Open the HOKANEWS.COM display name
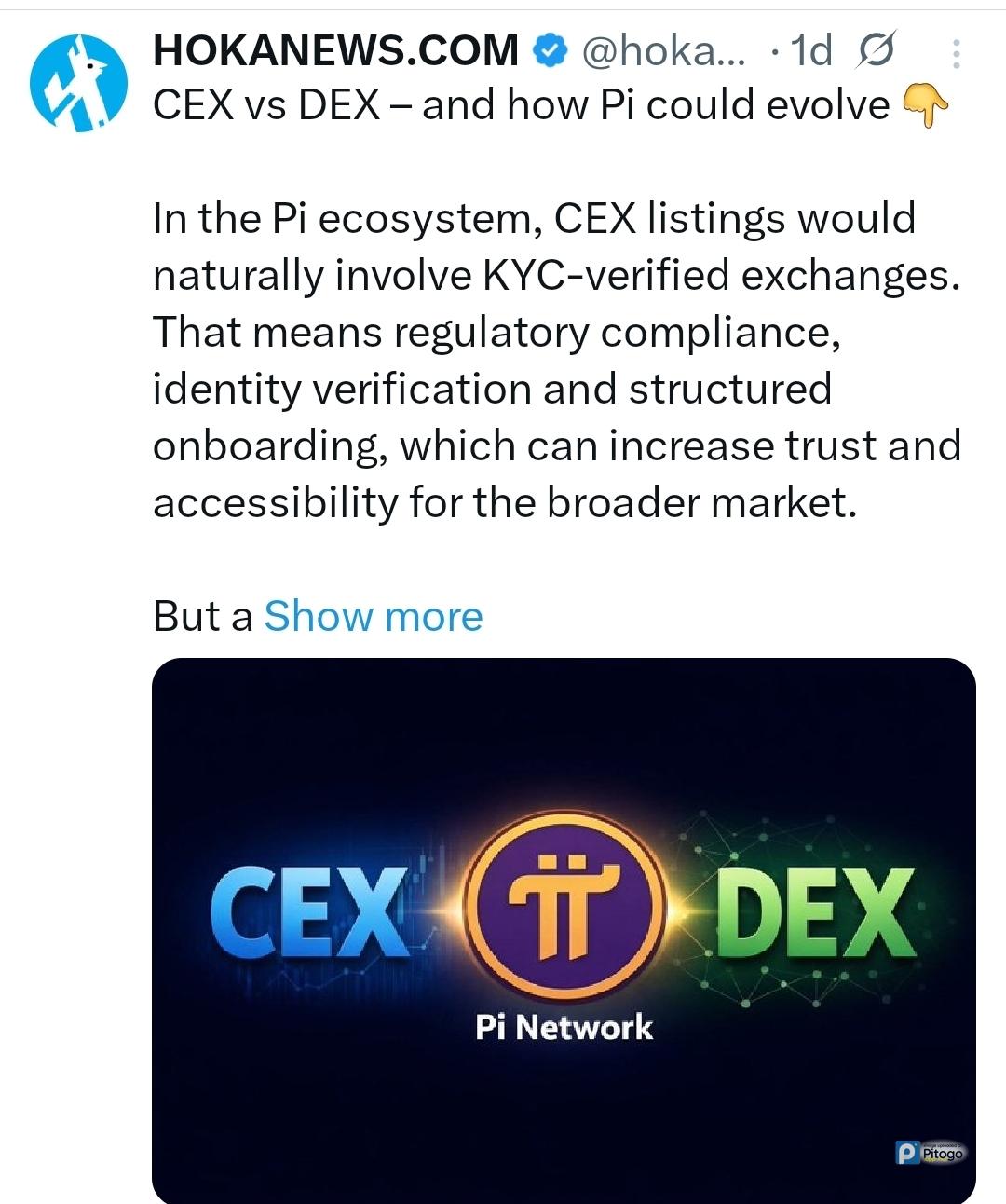 pyautogui.click(x=335, y=50)
